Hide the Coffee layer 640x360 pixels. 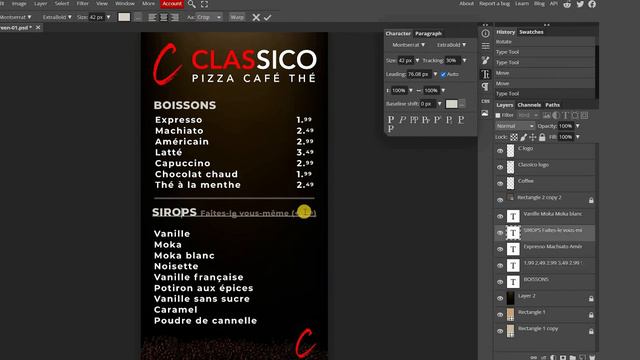500,184
